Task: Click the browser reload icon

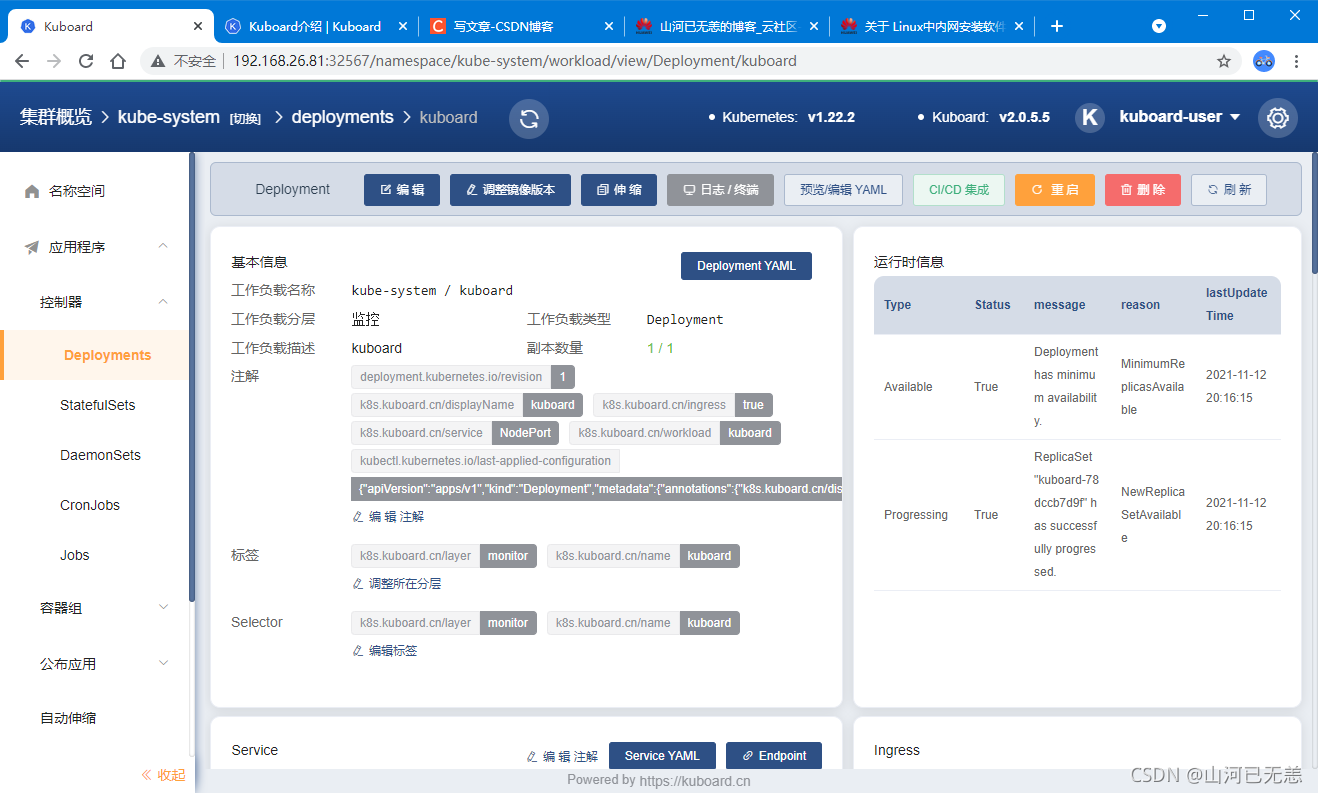Action: coord(86,61)
